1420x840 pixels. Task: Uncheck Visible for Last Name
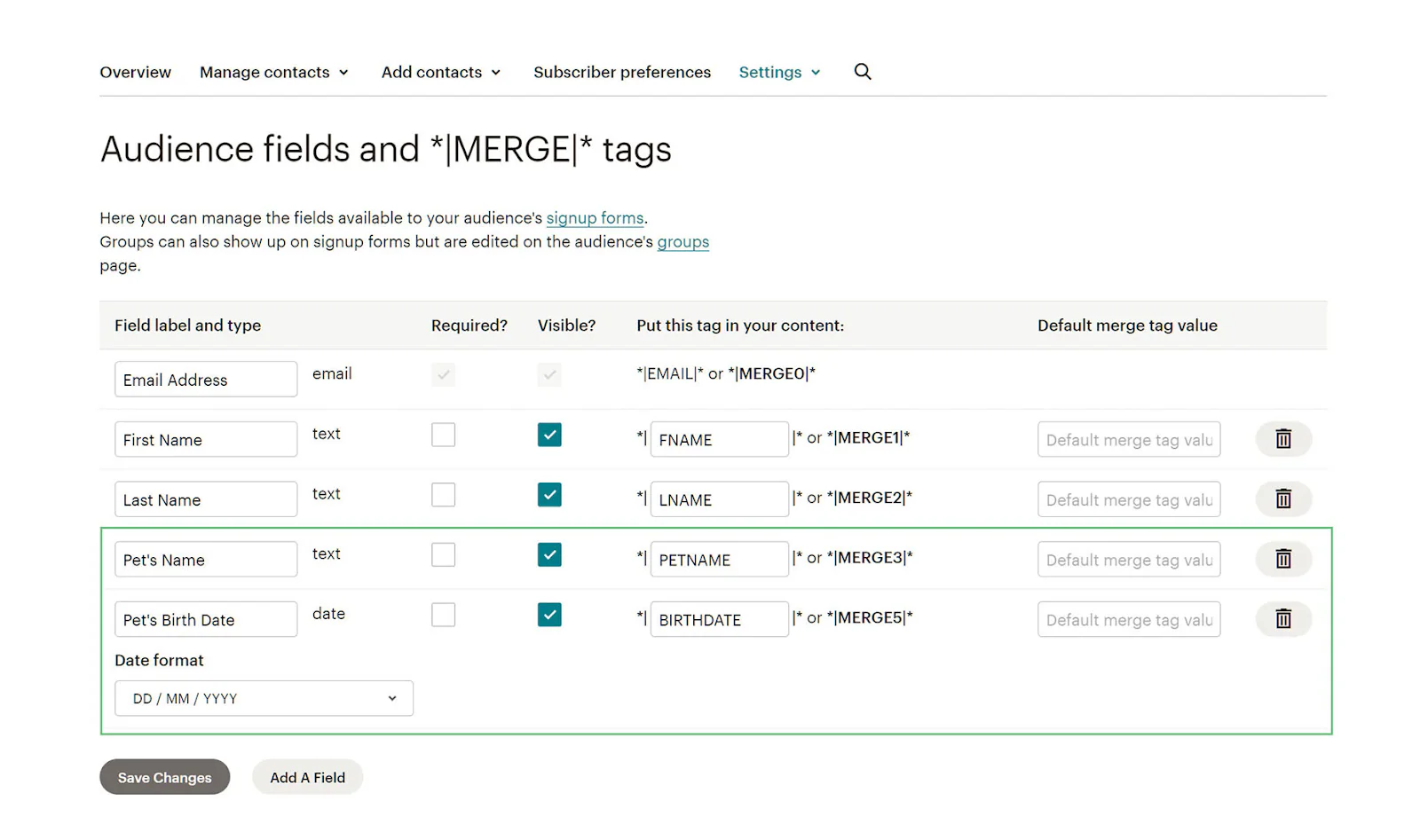pos(549,495)
